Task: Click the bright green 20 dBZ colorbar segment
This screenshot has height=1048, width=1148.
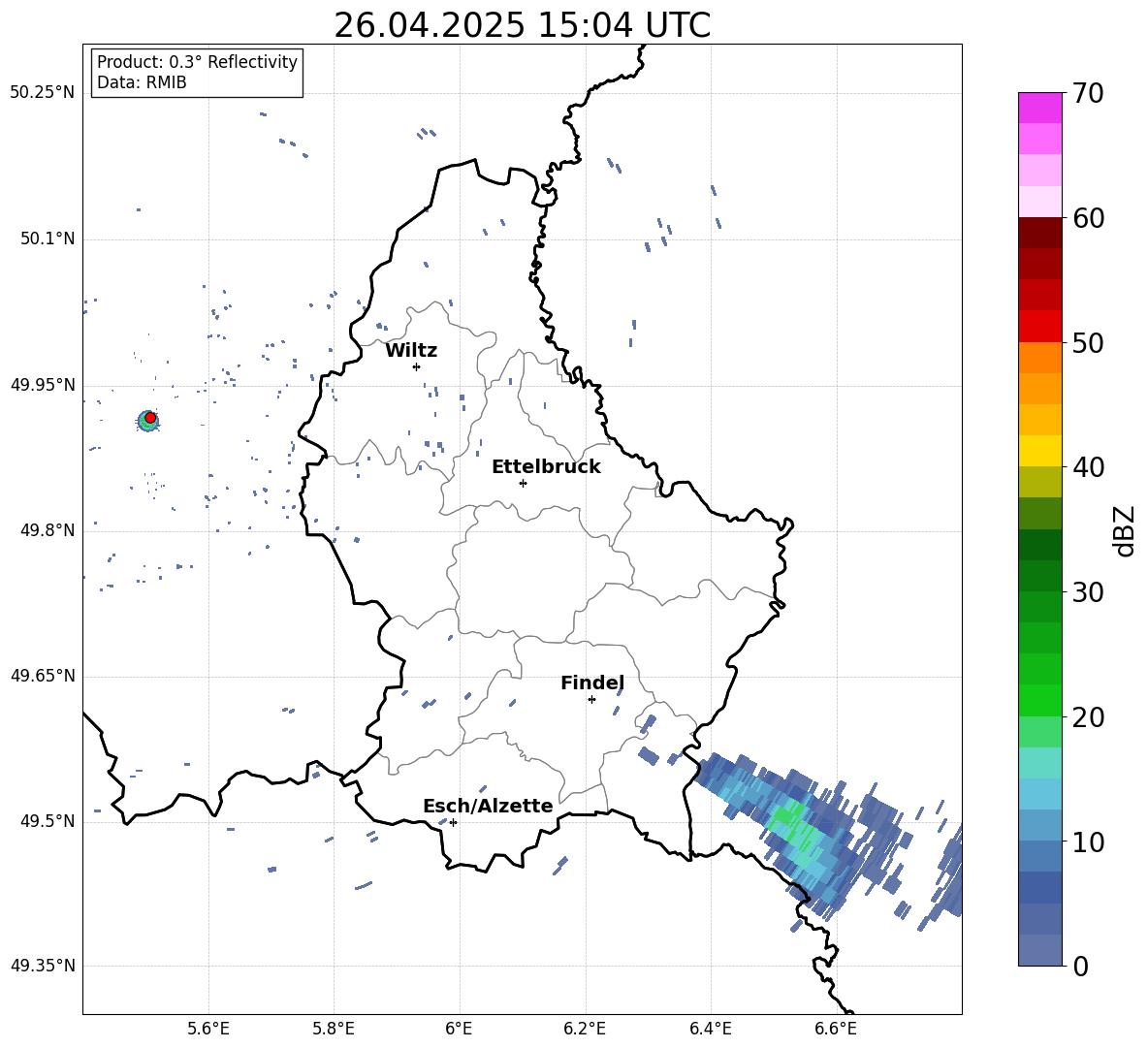Action: click(1039, 700)
